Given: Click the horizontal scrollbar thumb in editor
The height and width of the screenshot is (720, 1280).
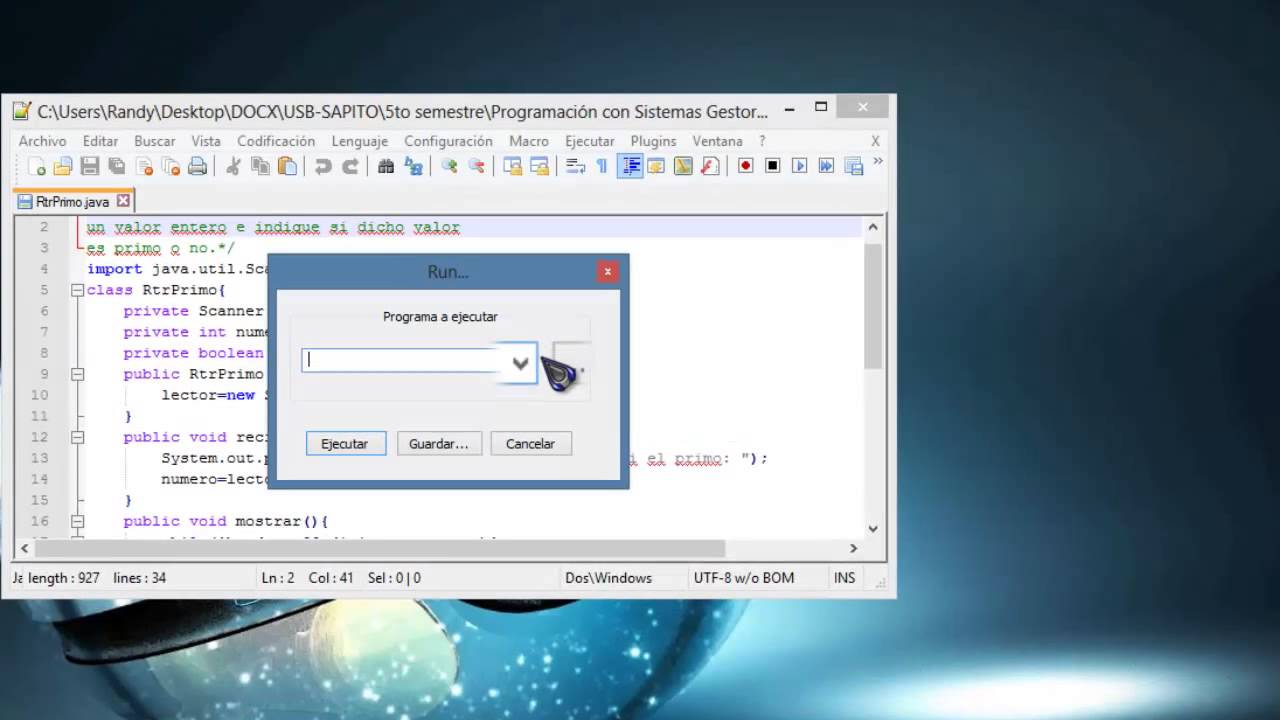Looking at the screenshot, I should 380,548.
